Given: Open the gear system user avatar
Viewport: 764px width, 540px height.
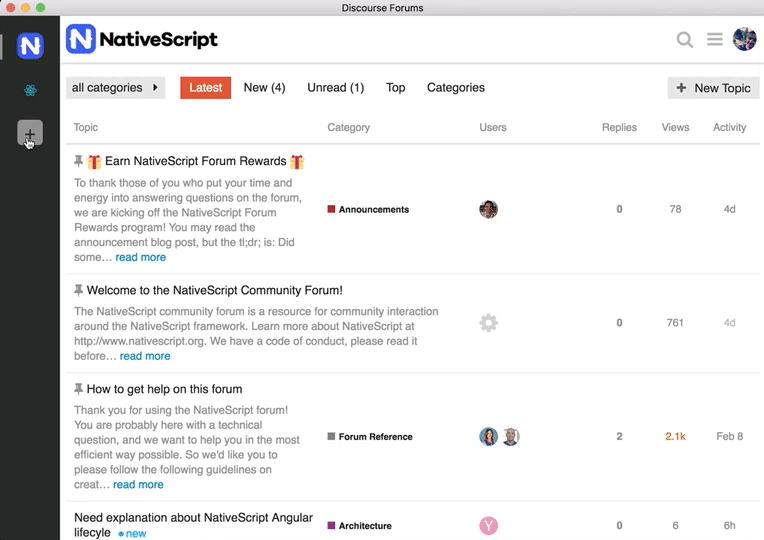Looking at the screenshot, I should [x=488, y=323].
